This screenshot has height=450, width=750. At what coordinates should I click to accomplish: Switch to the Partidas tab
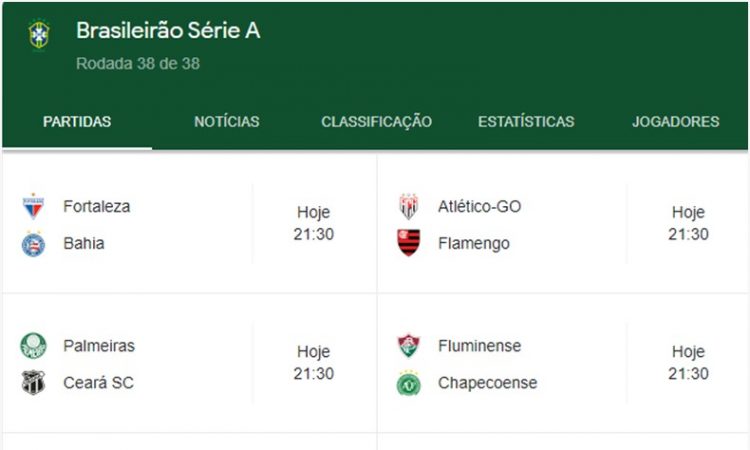click(x=77, y=122)
